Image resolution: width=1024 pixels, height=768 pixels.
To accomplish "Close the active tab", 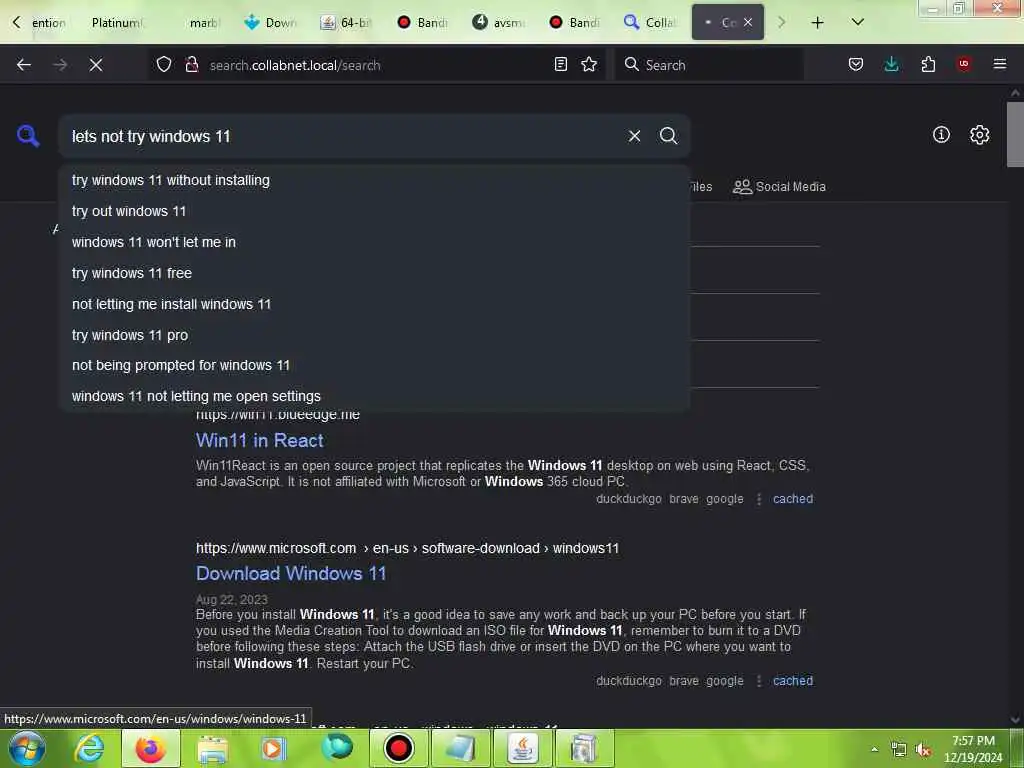I will (x=748, y=22).
